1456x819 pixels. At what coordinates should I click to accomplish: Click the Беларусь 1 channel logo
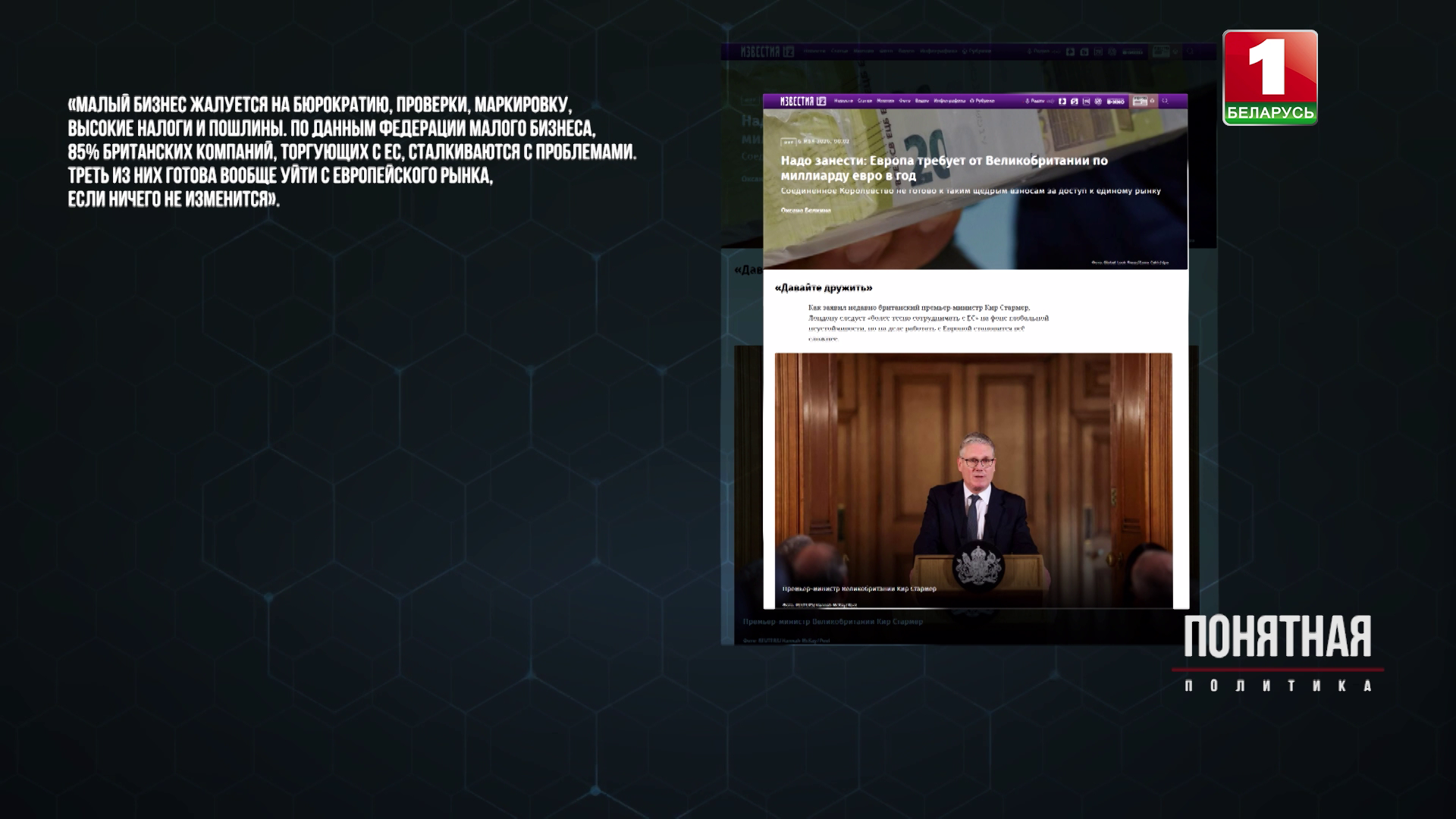pyautogui.click(x=1270, y=77)
